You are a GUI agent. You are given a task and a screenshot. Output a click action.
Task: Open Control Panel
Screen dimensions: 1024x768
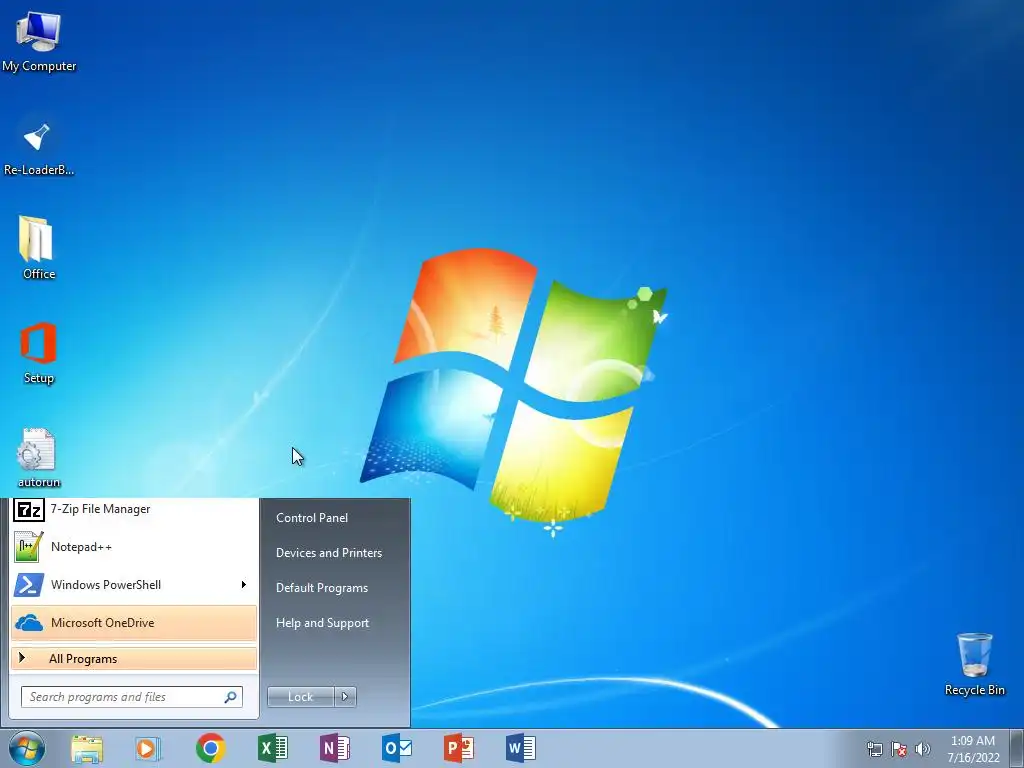312,518
